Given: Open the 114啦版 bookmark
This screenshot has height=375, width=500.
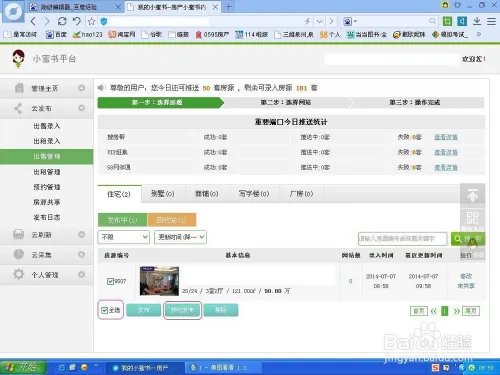Looking at the screenshot, I should point(252,34).
